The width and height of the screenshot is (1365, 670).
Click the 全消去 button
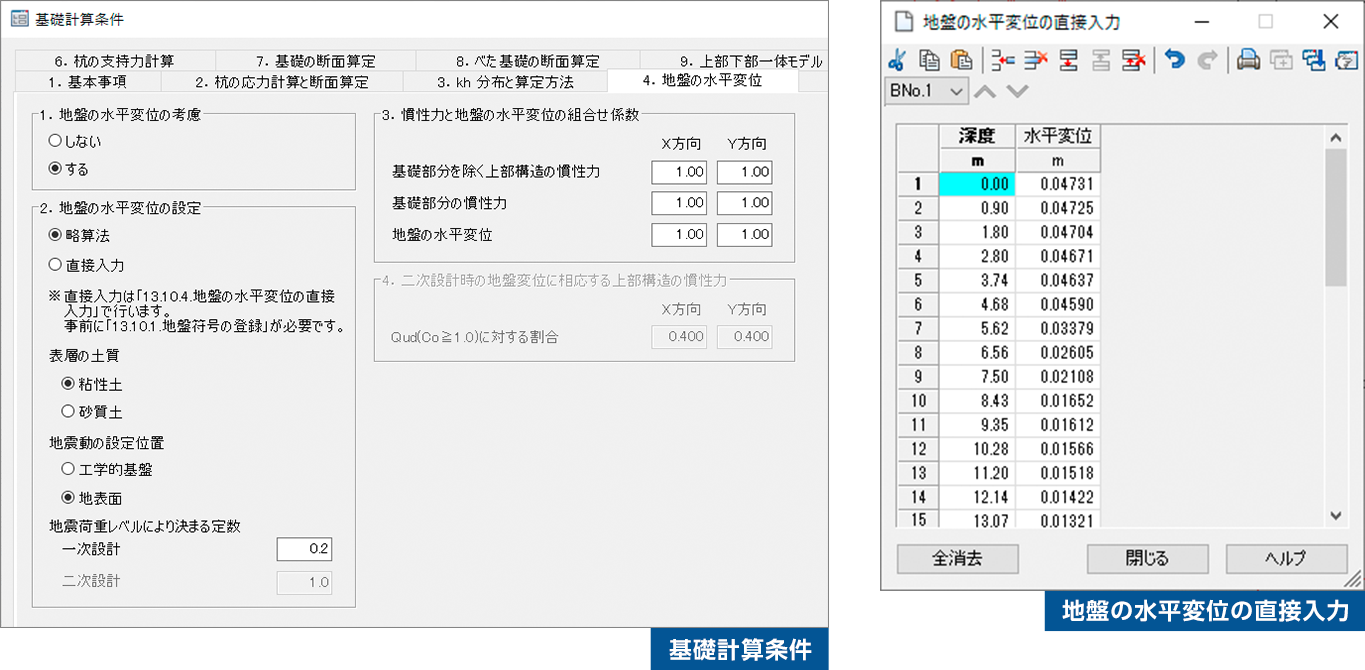[957, 559]
